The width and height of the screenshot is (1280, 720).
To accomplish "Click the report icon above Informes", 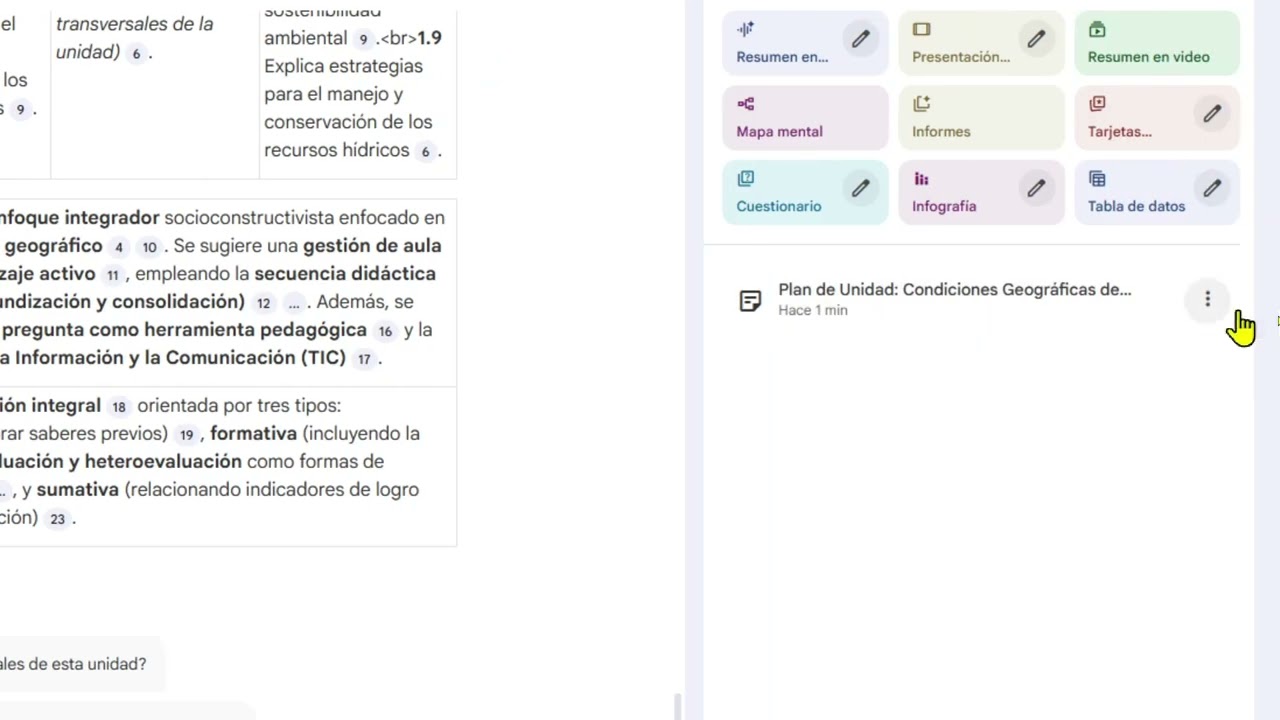I will pyautogui.click(x=921, y=104).
